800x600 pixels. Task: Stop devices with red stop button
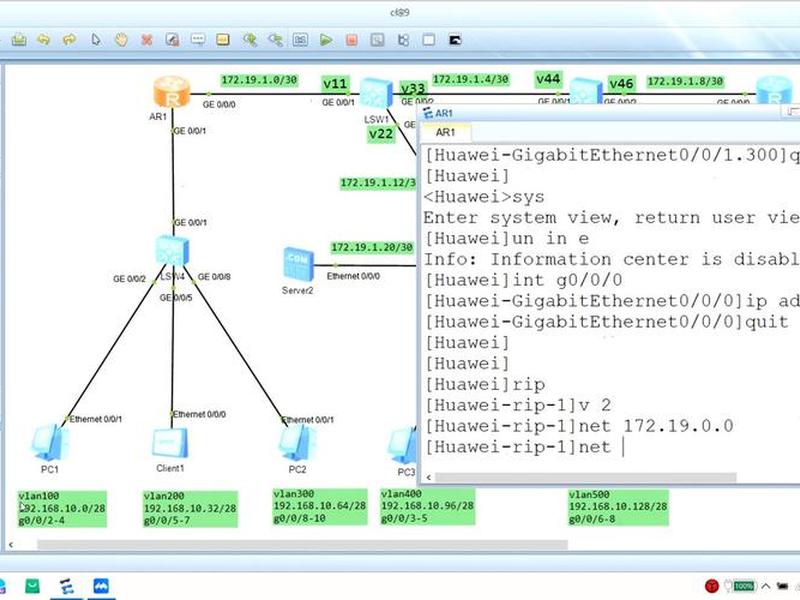click(x=352, y=39)
